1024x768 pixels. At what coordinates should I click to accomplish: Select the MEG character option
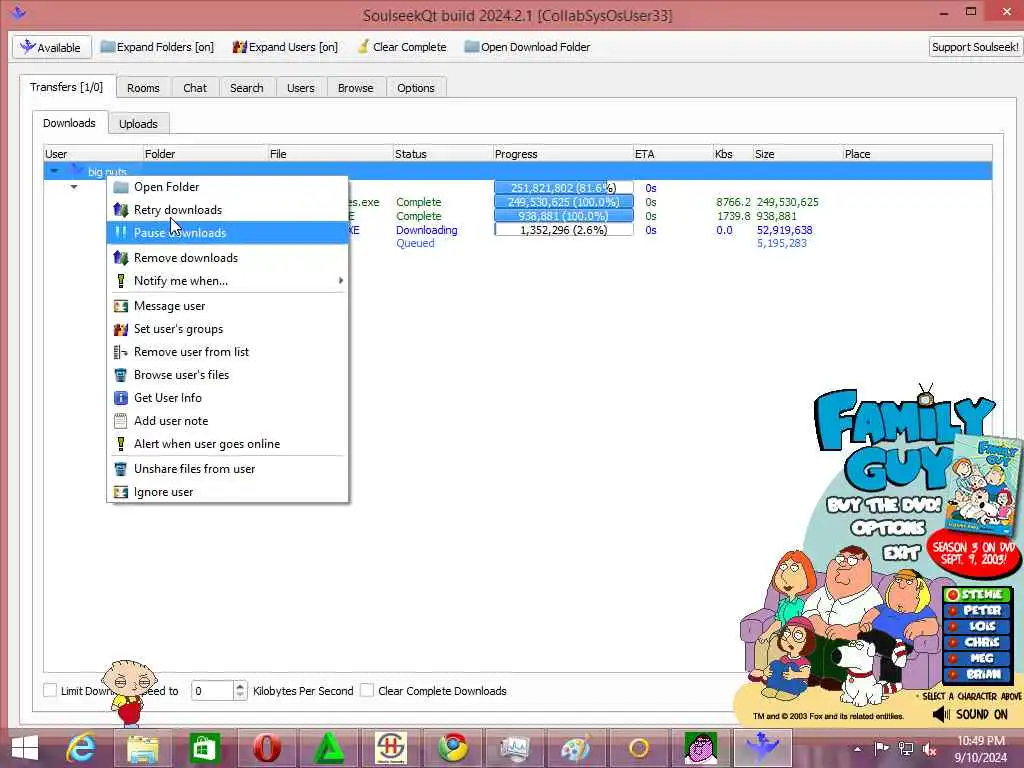(977, 658)
